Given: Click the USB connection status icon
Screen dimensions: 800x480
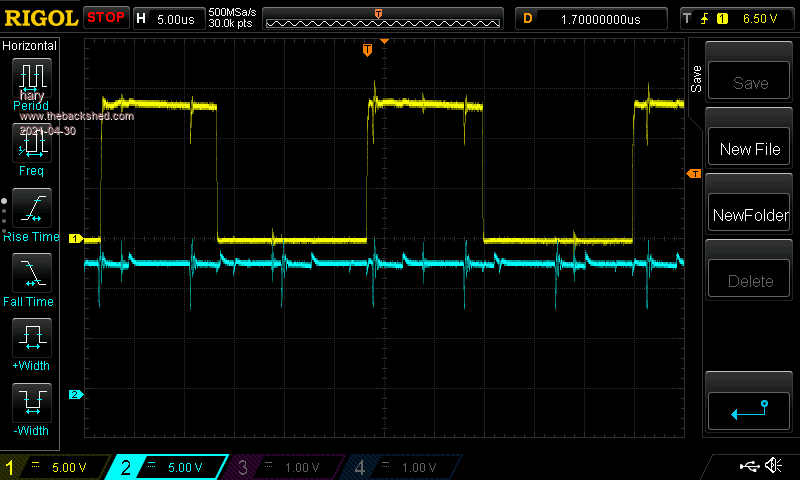Looking at the screenshot, I should pyautogui.click(x=748, y=466).
